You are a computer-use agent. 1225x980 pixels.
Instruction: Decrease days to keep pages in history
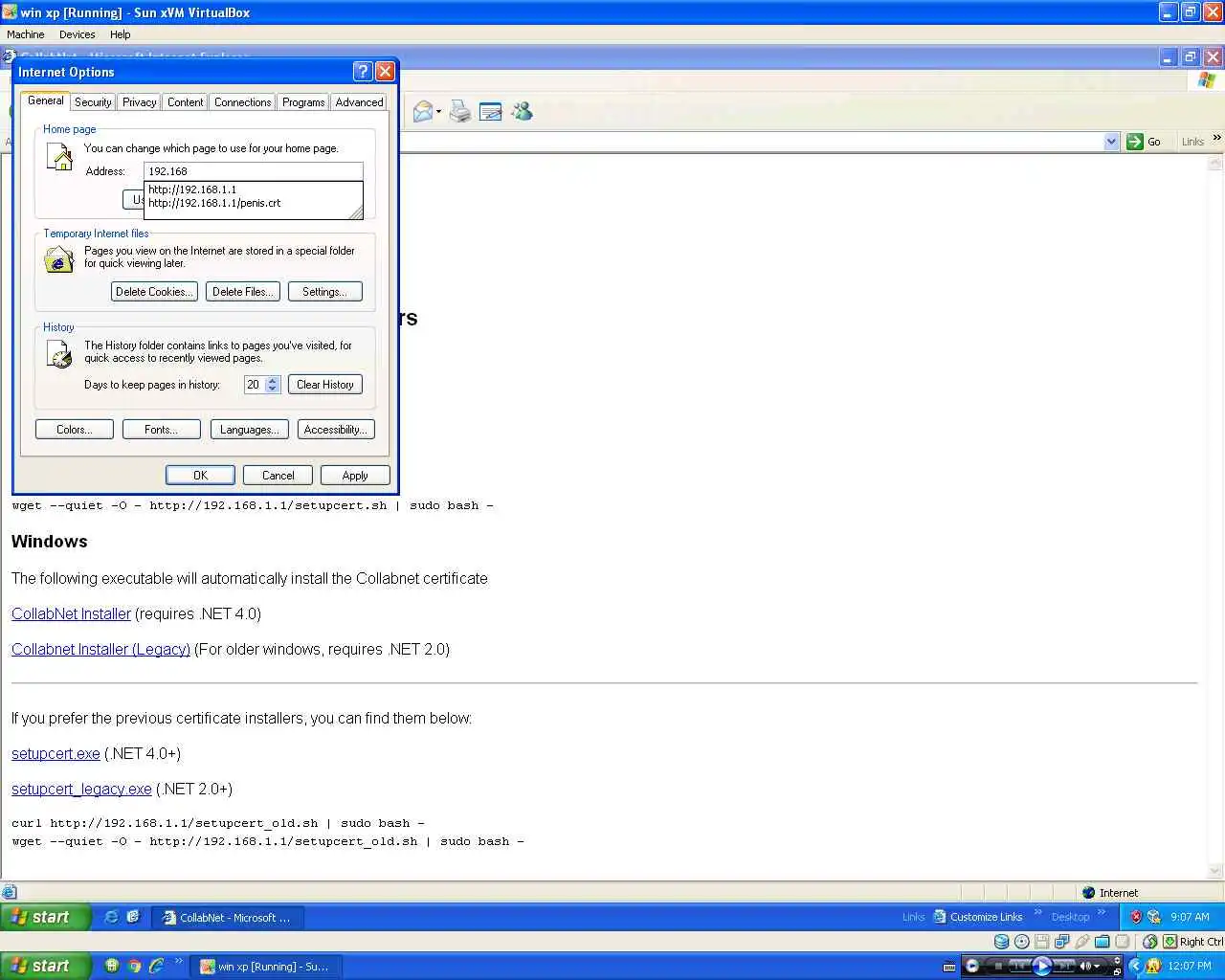tap(273, 389)
